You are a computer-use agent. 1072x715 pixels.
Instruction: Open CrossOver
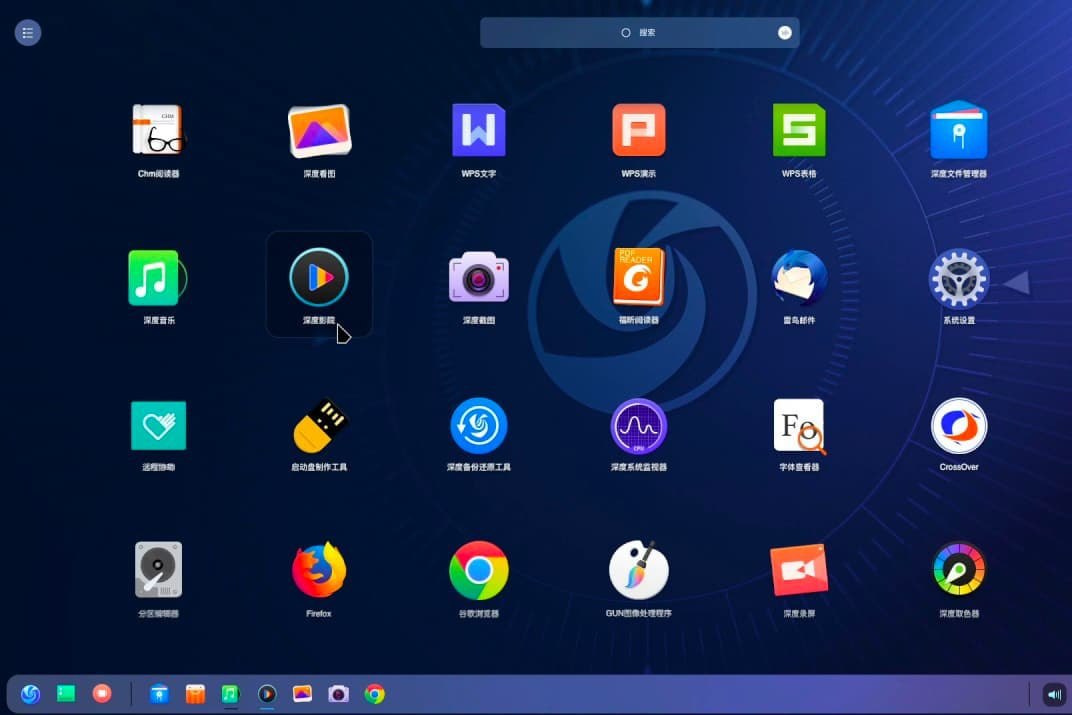click(959, 425)
